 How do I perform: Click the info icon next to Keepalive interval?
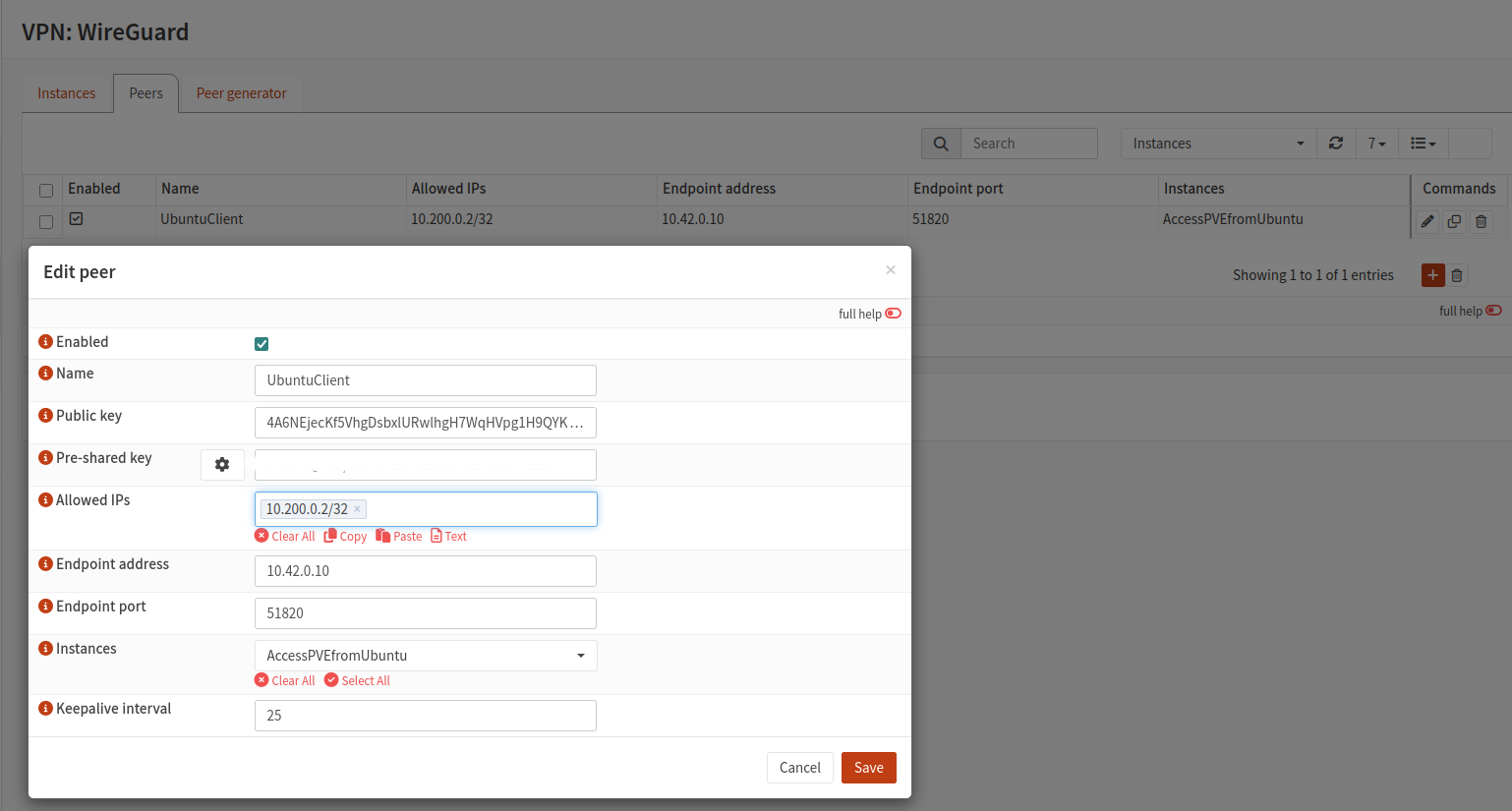pos(45,709)
